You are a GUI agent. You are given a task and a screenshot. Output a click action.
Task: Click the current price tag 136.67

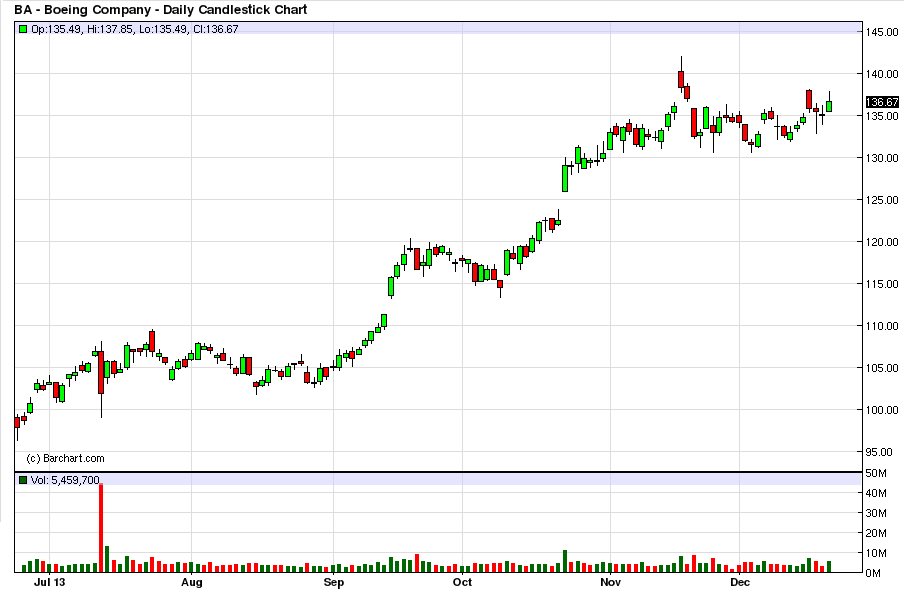[x=882, y=102]
